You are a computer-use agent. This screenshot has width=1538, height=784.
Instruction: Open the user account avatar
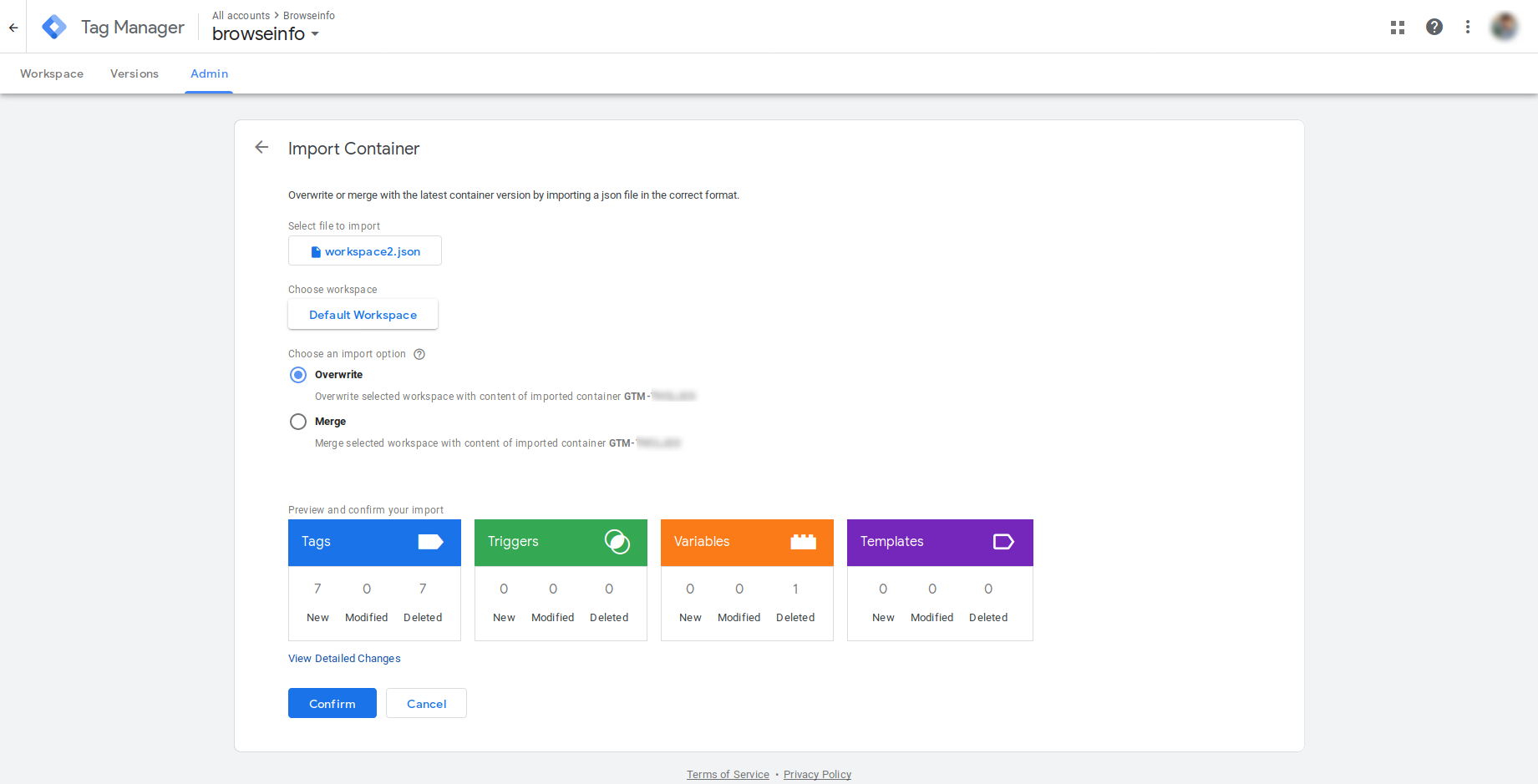point(1505,27)
